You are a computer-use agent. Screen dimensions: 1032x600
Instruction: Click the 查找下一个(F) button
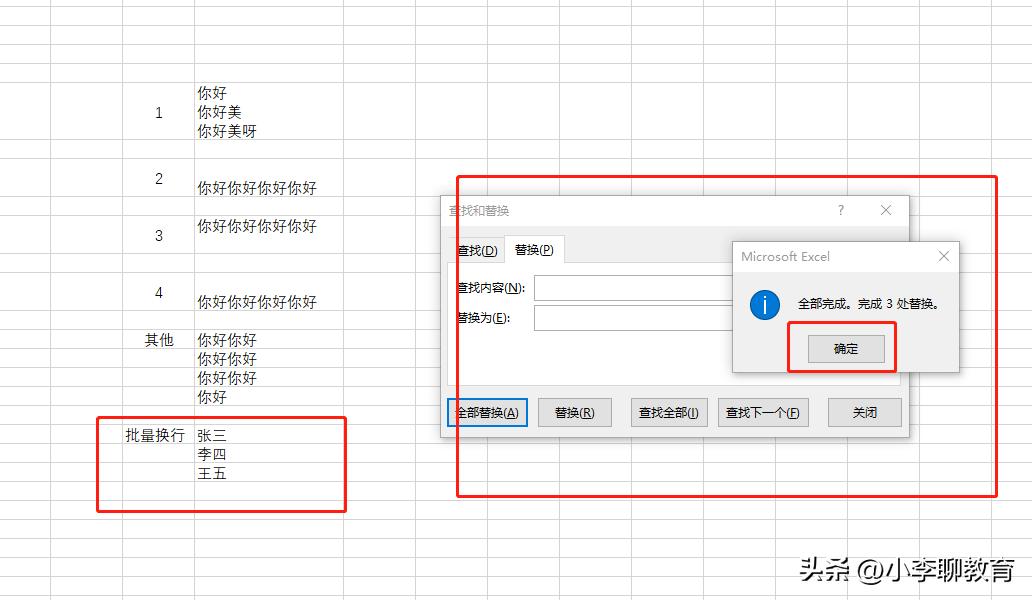click(763, 412)
